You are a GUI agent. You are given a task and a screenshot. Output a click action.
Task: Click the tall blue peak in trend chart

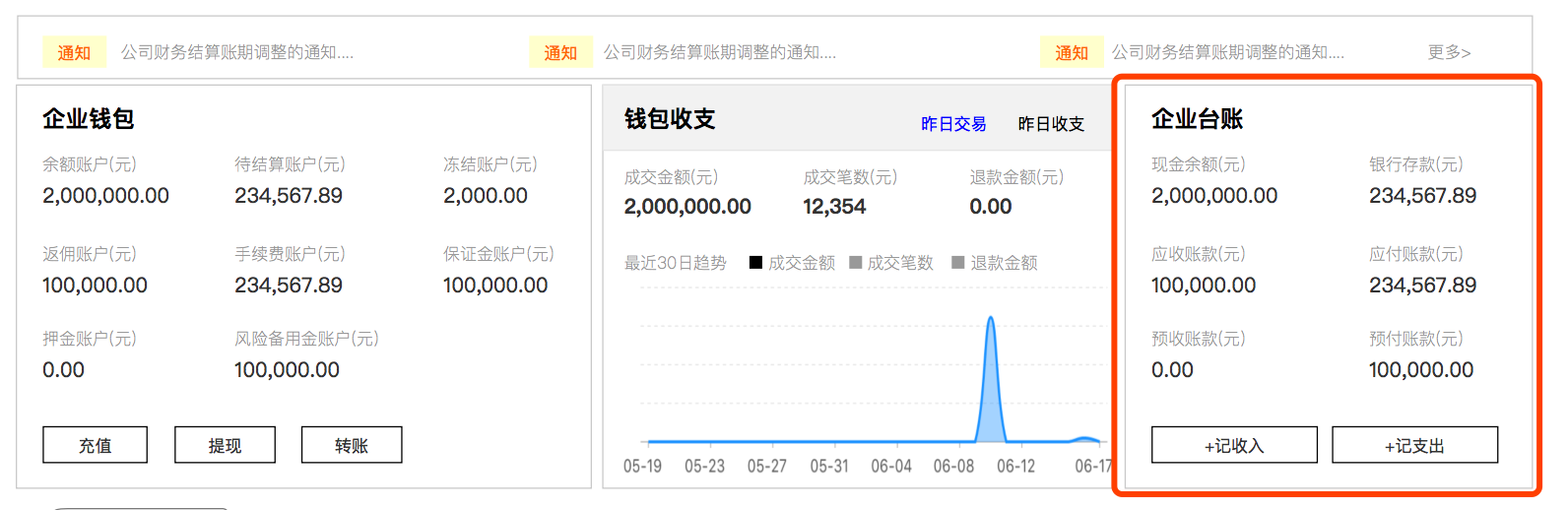pos(991,379)
